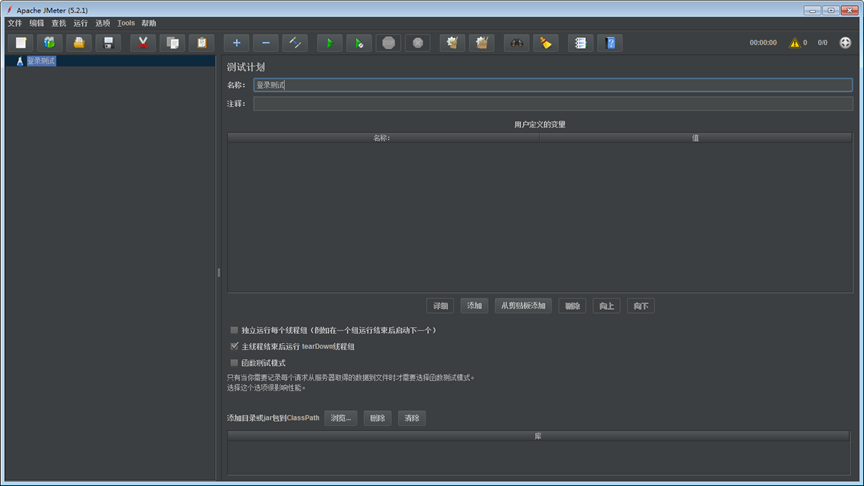
Task: Reset search with the brush icon
Action: click(546, 43)
